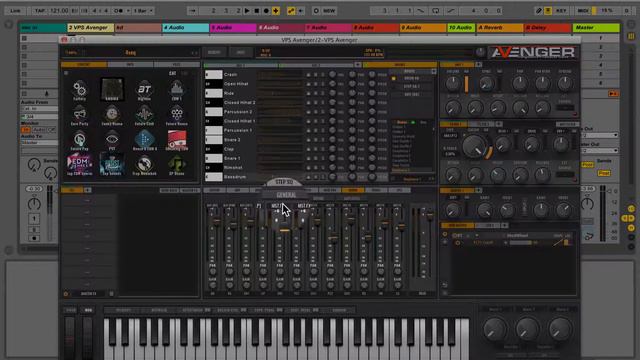Screen dimensions: 640x360
Task: Select the A Reverb return track header
Action: (x=500, y=27)
